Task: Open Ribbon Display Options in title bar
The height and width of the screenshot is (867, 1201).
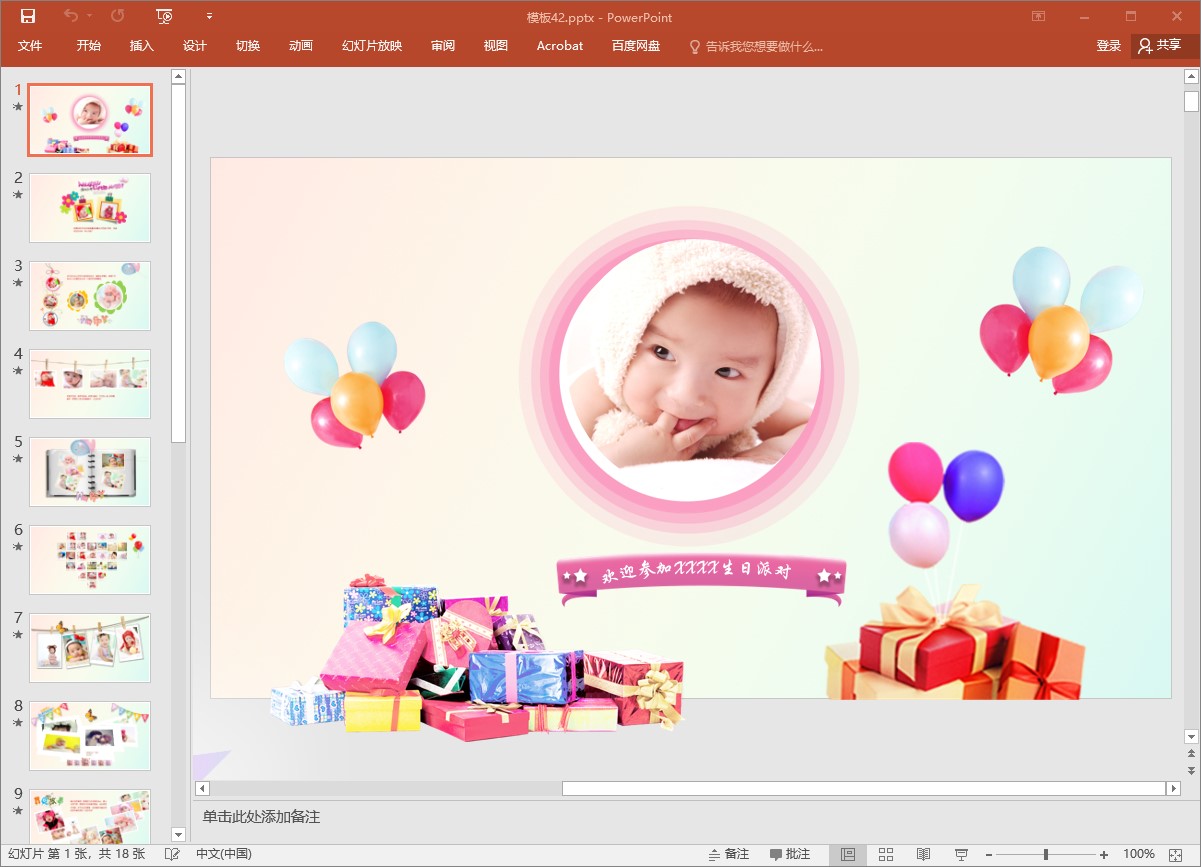Action: (1039, 16)
